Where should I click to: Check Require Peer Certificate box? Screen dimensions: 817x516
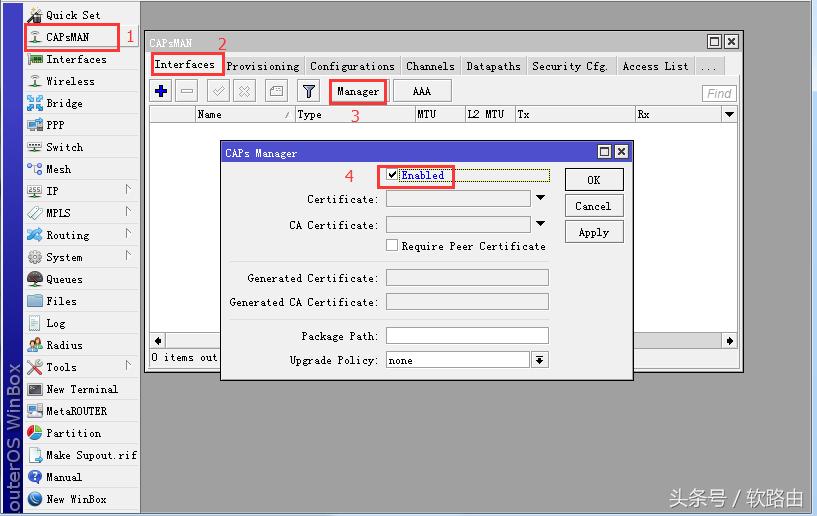(x=393, y=245)
